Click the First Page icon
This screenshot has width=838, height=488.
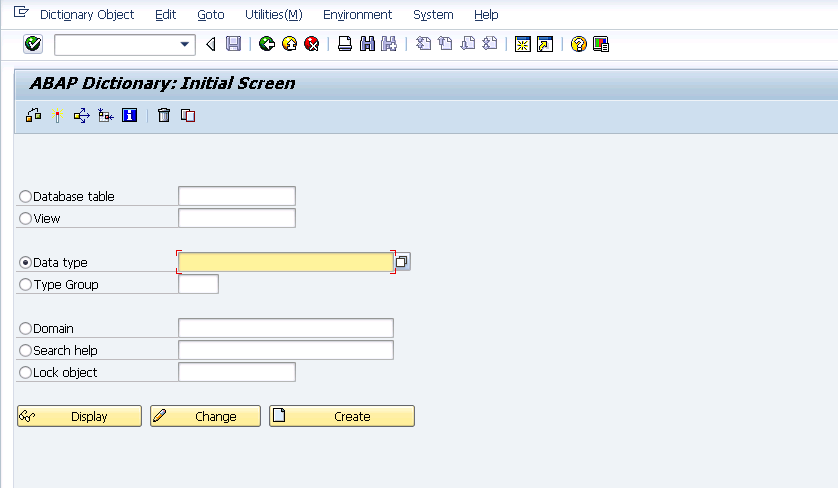423,44
